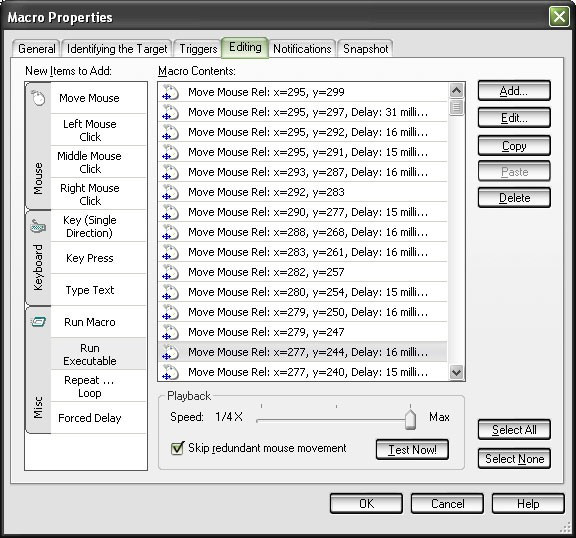Click the scroll up arrow of Macro Contents
This screenshot has height=538, width=576.
[456, 90]
